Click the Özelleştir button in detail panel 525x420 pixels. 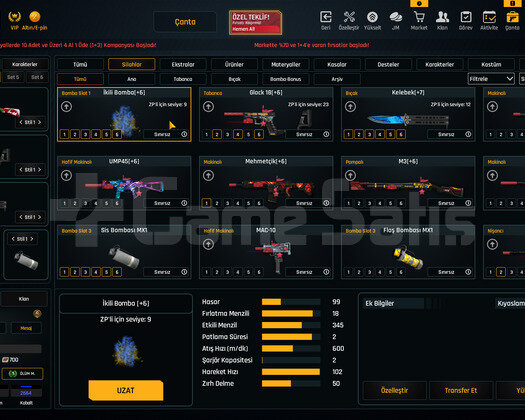coord(394,391)
